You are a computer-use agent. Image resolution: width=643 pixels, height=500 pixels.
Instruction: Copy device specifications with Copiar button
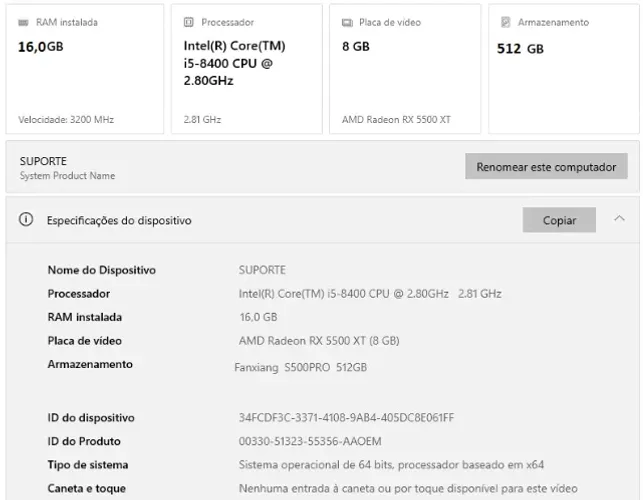pyautogui.click(x=559, y=220)
